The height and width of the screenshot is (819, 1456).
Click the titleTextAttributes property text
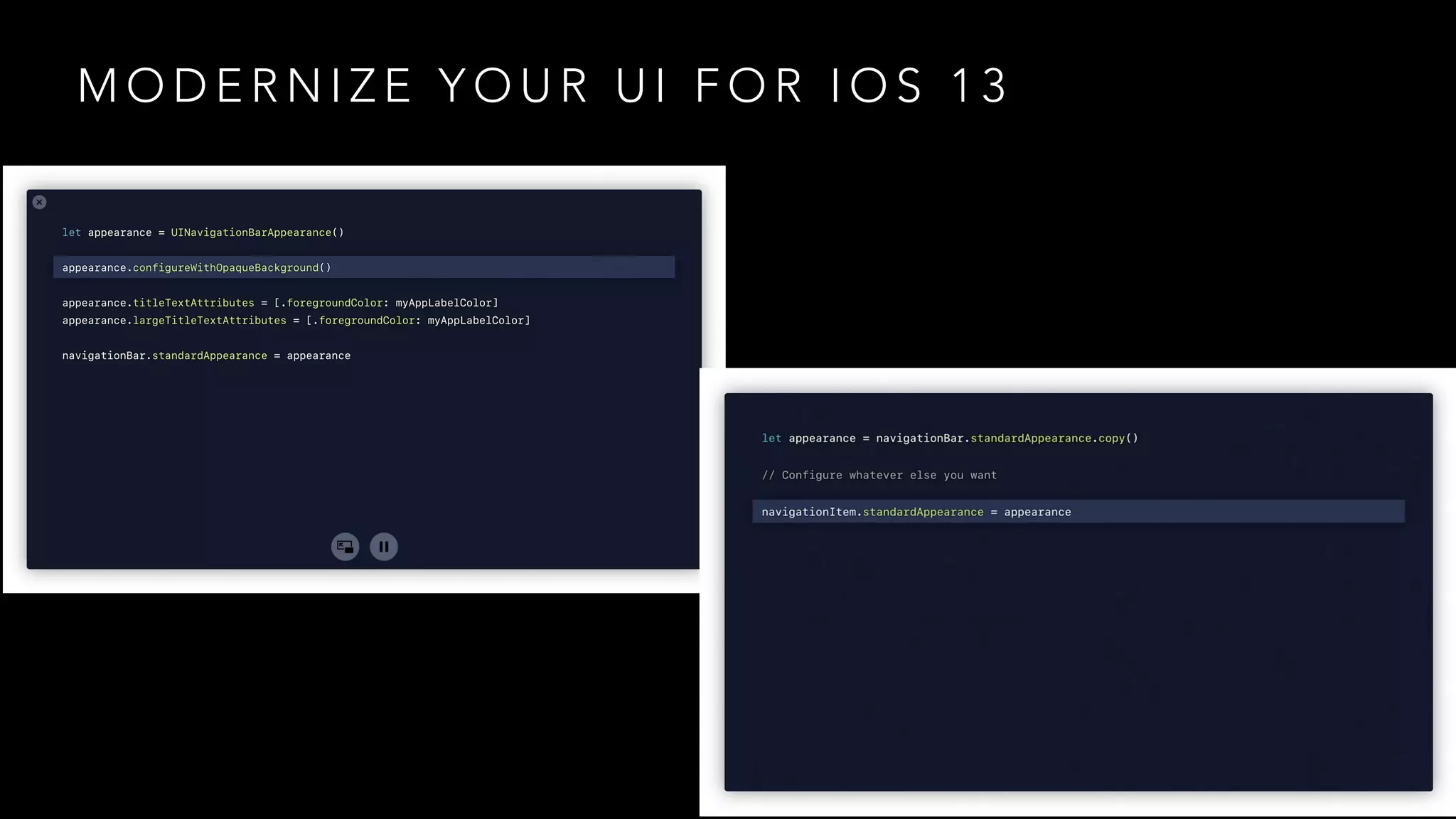tap(193, 303)
